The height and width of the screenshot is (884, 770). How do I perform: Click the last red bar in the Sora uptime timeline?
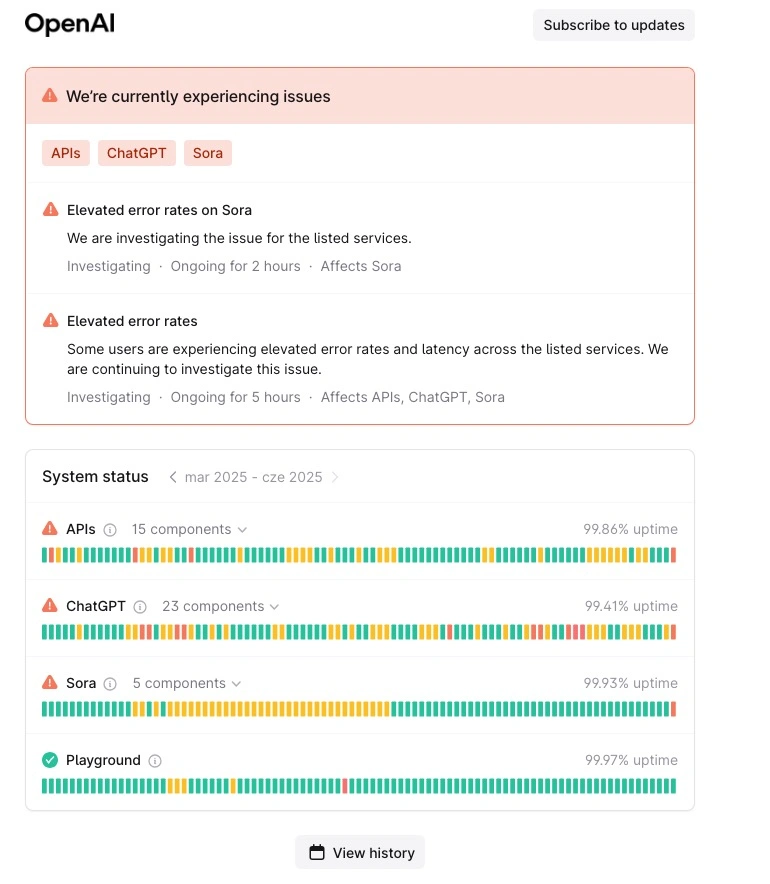coord(673,709)
